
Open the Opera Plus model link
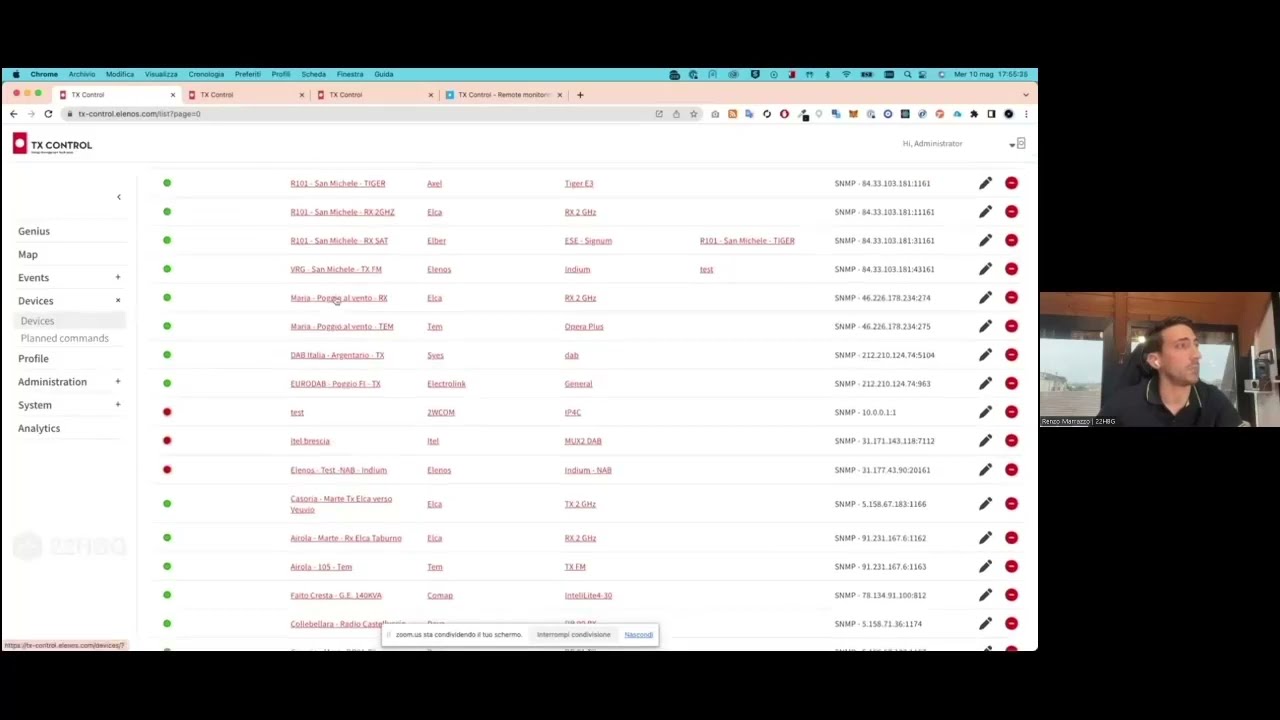coord(584,326)
